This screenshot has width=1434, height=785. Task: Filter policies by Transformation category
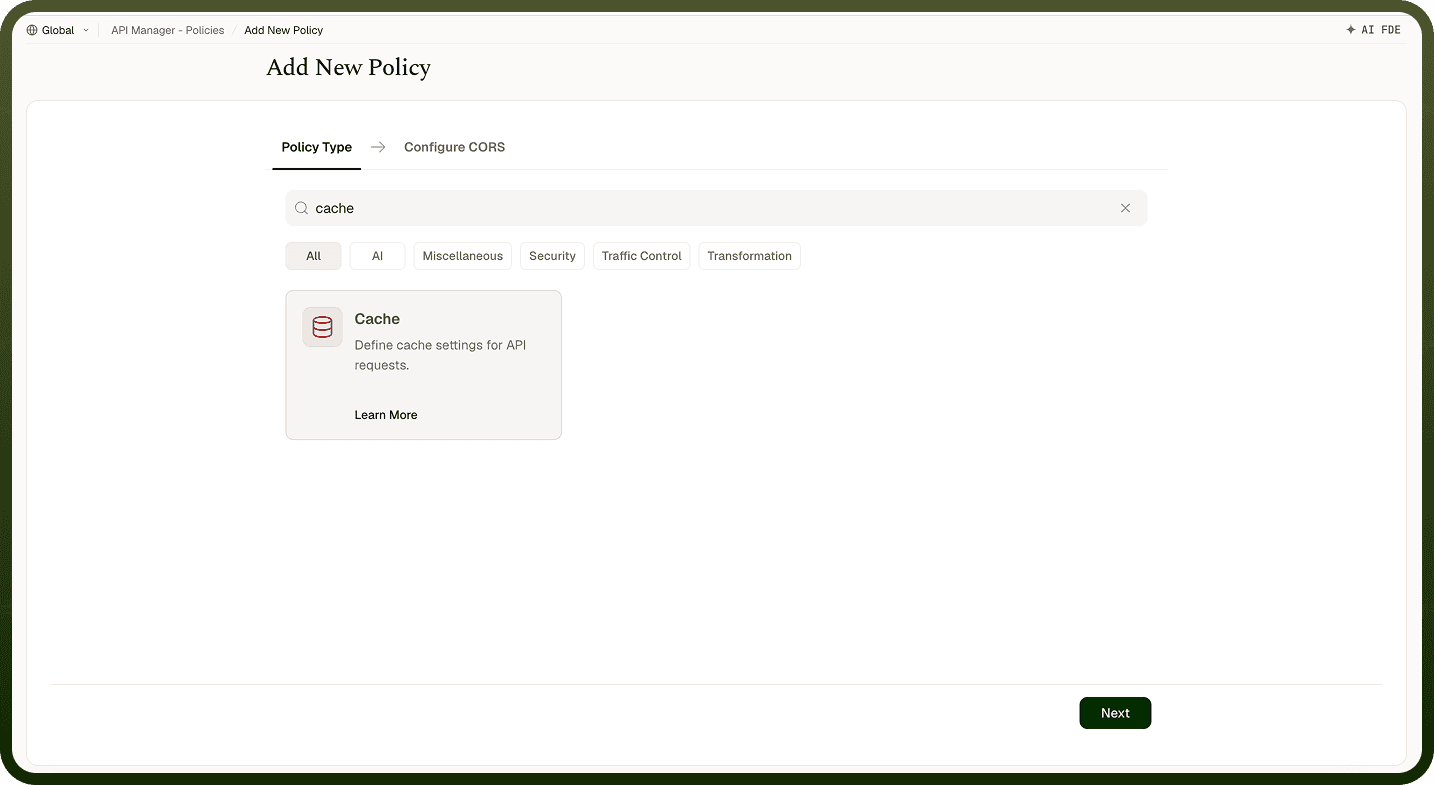(749, 256)
